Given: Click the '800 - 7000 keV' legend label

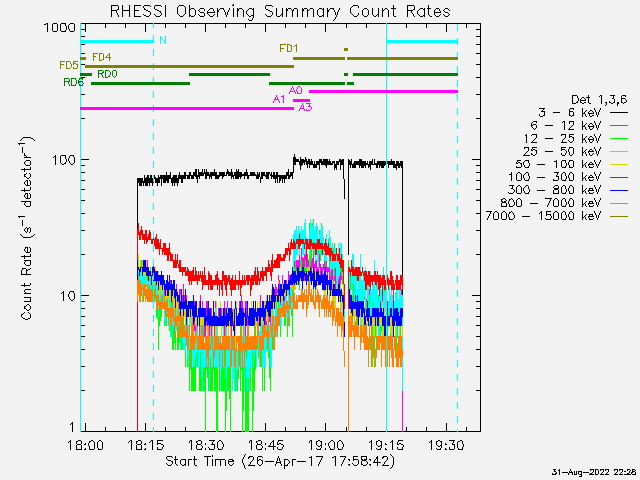Looking at the screenshot, I should (551, 203).
